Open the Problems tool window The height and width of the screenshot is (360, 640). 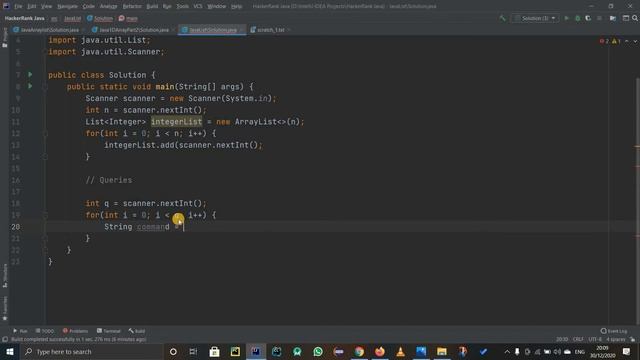(x=75, y=331)
